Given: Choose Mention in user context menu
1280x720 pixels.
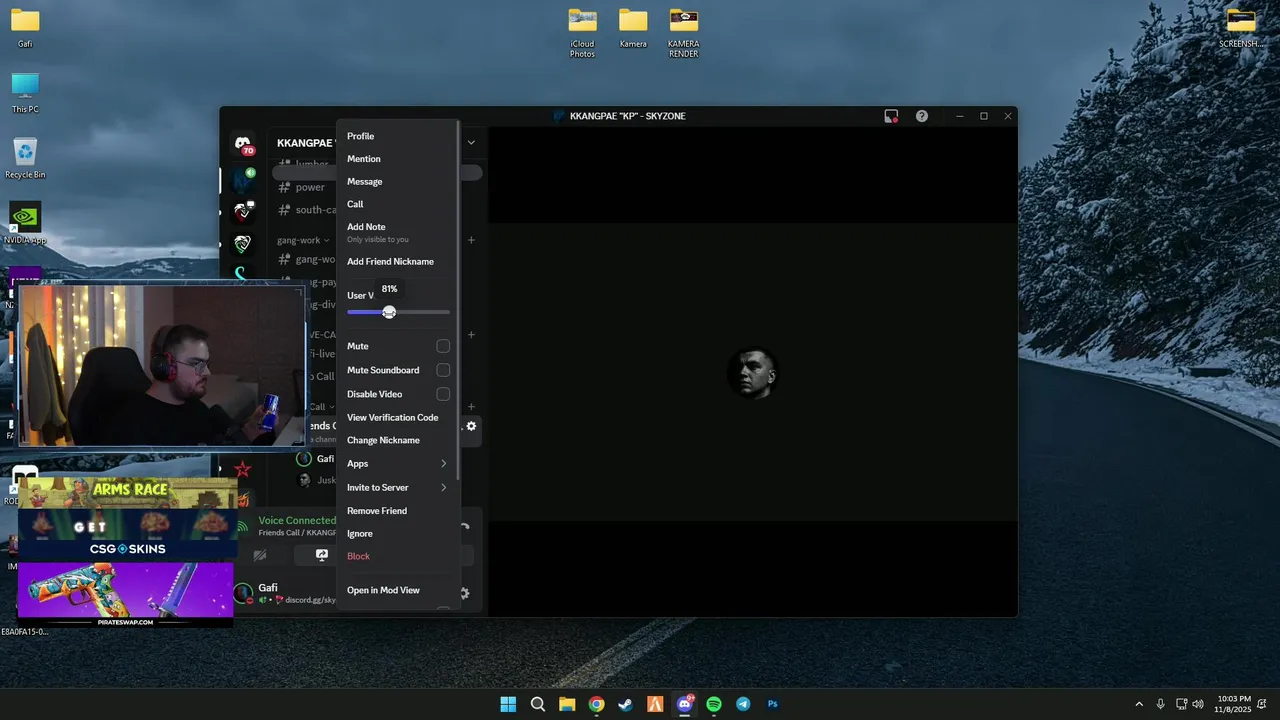Looking at the screenshot, I should coord(398,159).
